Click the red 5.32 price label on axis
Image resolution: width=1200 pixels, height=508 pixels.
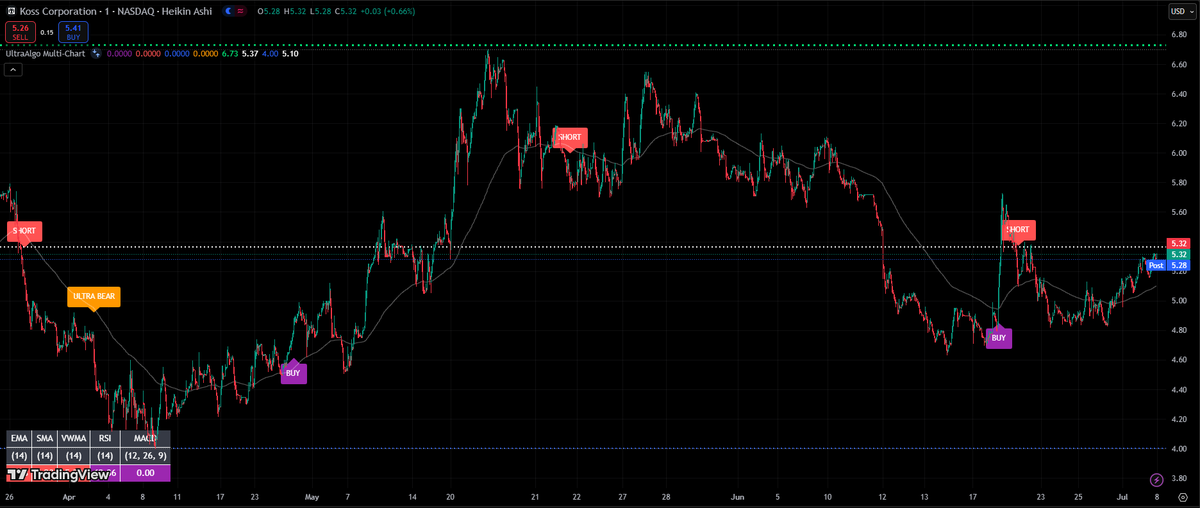1178,244
